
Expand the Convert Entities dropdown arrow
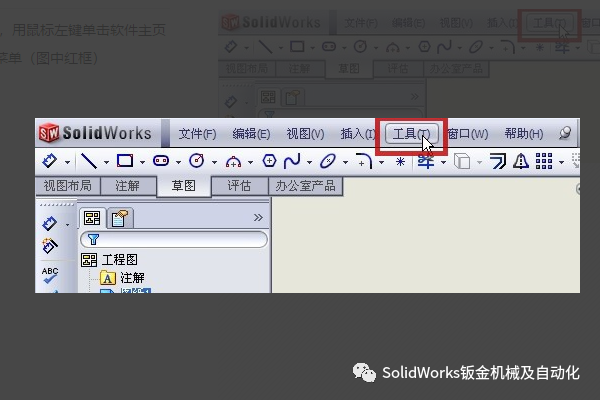click(x=479, y=162)
